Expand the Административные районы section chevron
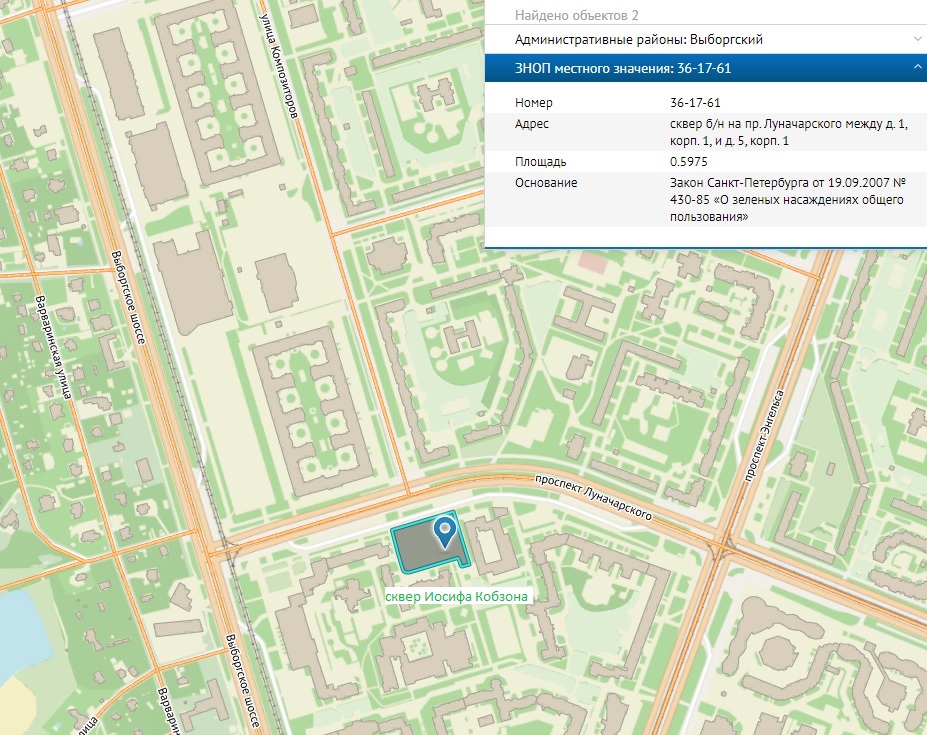Screen dimensions: 927x735 [x=917, y=39]
